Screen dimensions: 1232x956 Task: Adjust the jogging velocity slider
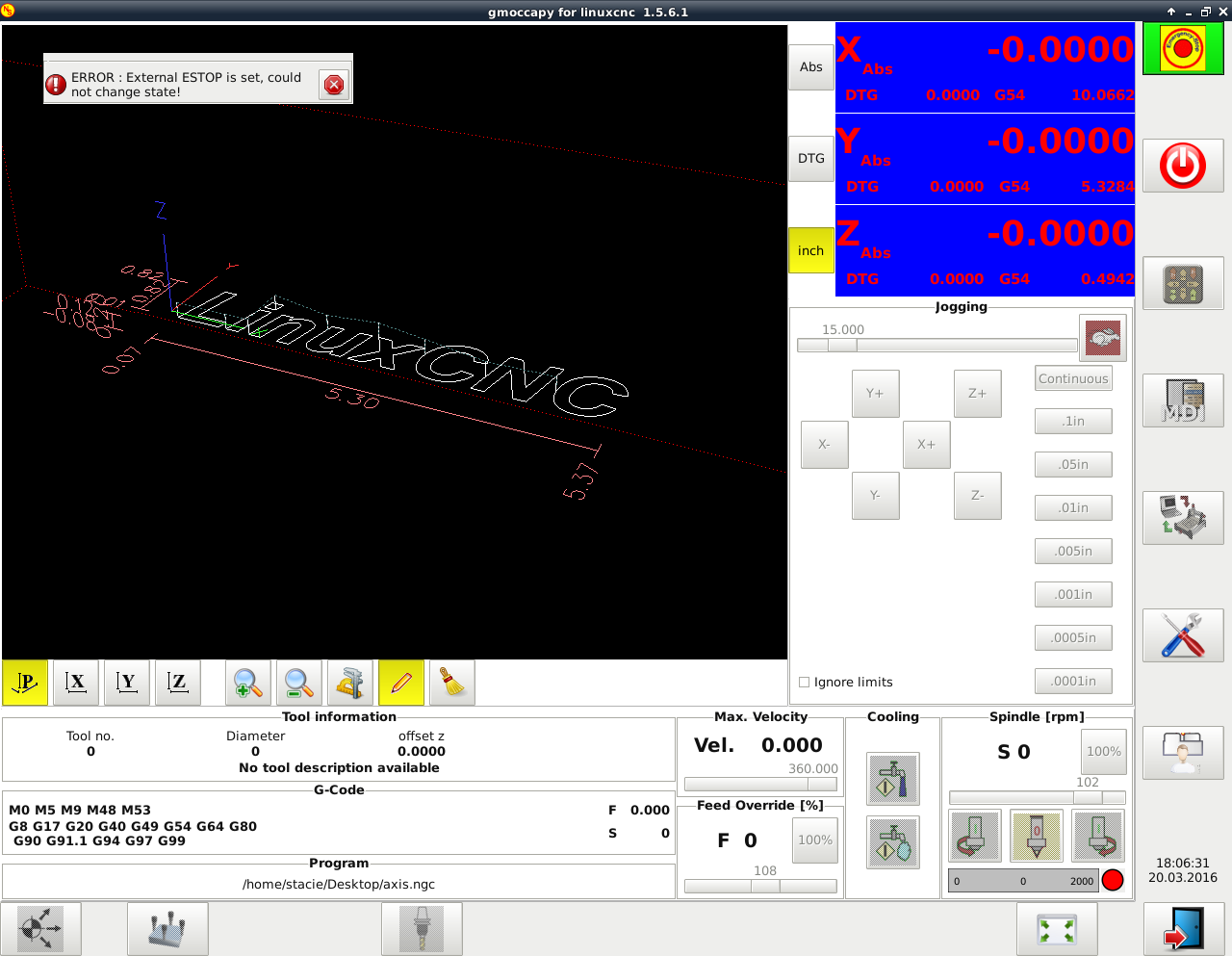(937, 346)
